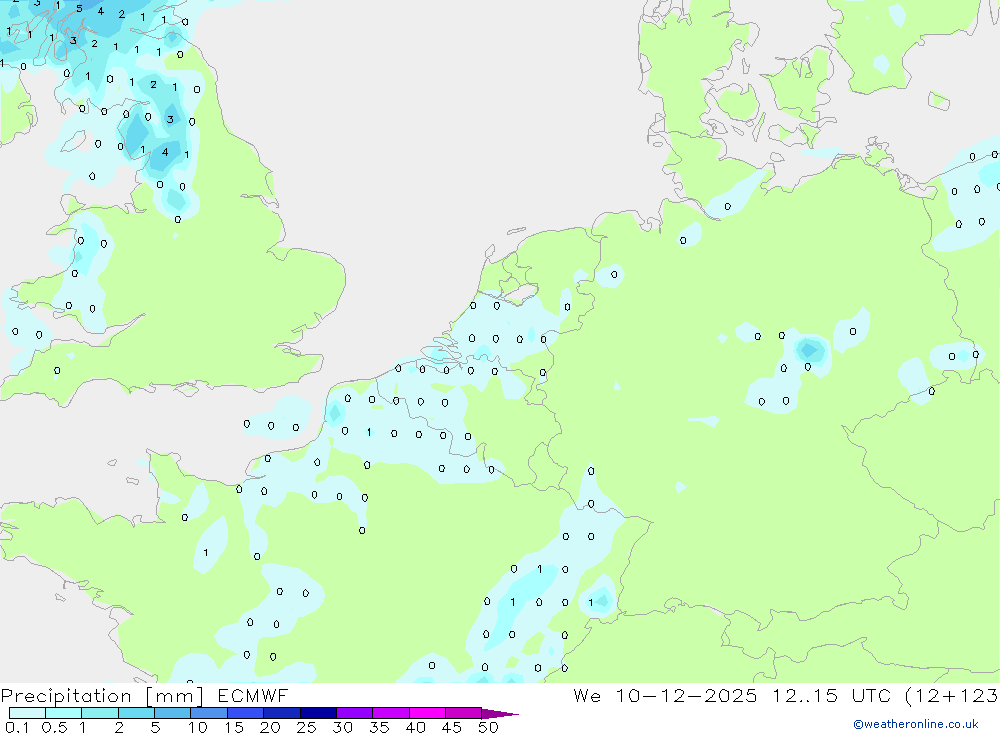1000x733 pixels.
Task: Select the 20–25 mm dark blue legend swatch
Action: pyautogui.click(x=281, y=713)
